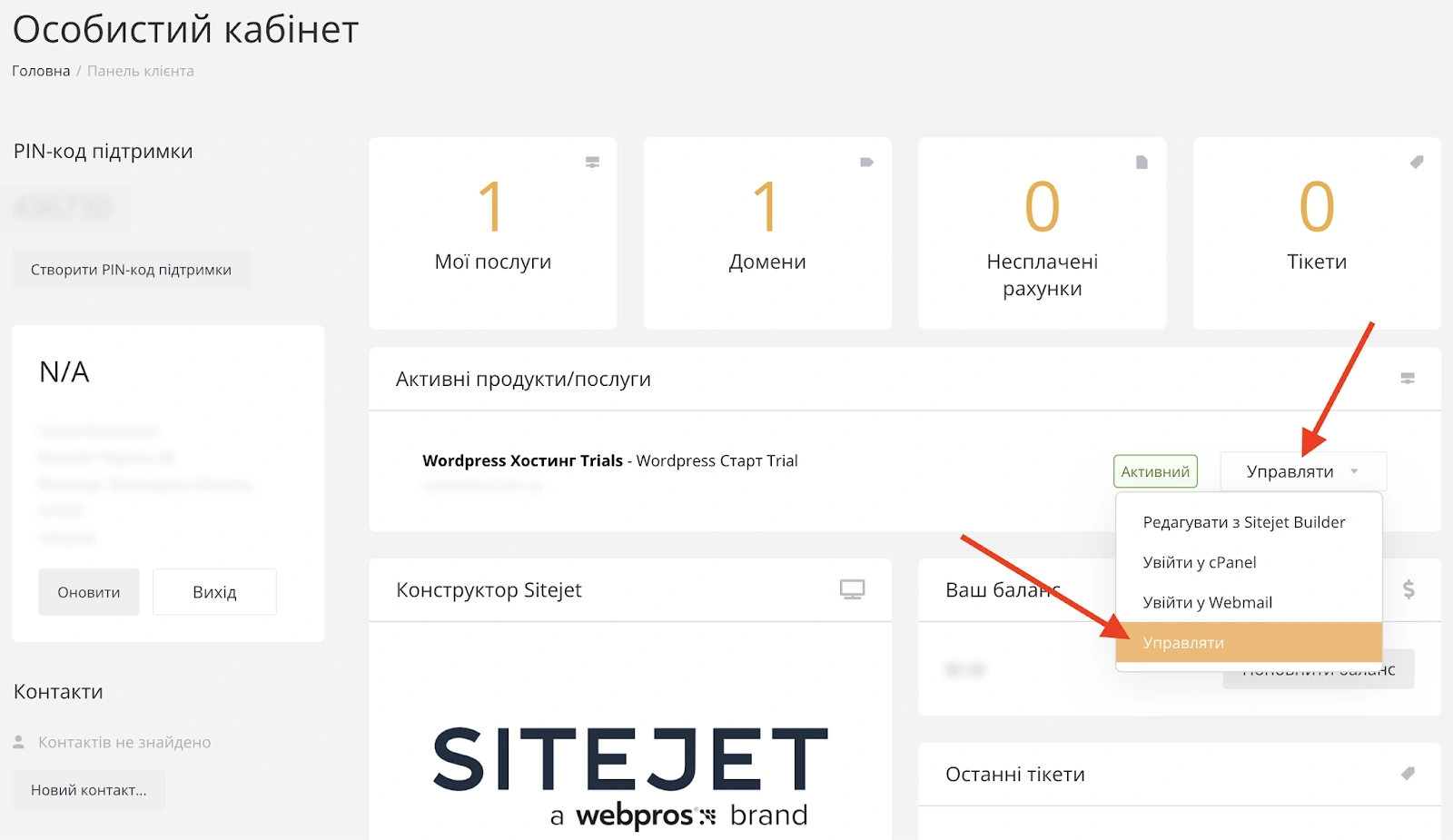Click the server icon in Мої послуги card
This screenshot has width=1453, height=840.
pos(592,163)
